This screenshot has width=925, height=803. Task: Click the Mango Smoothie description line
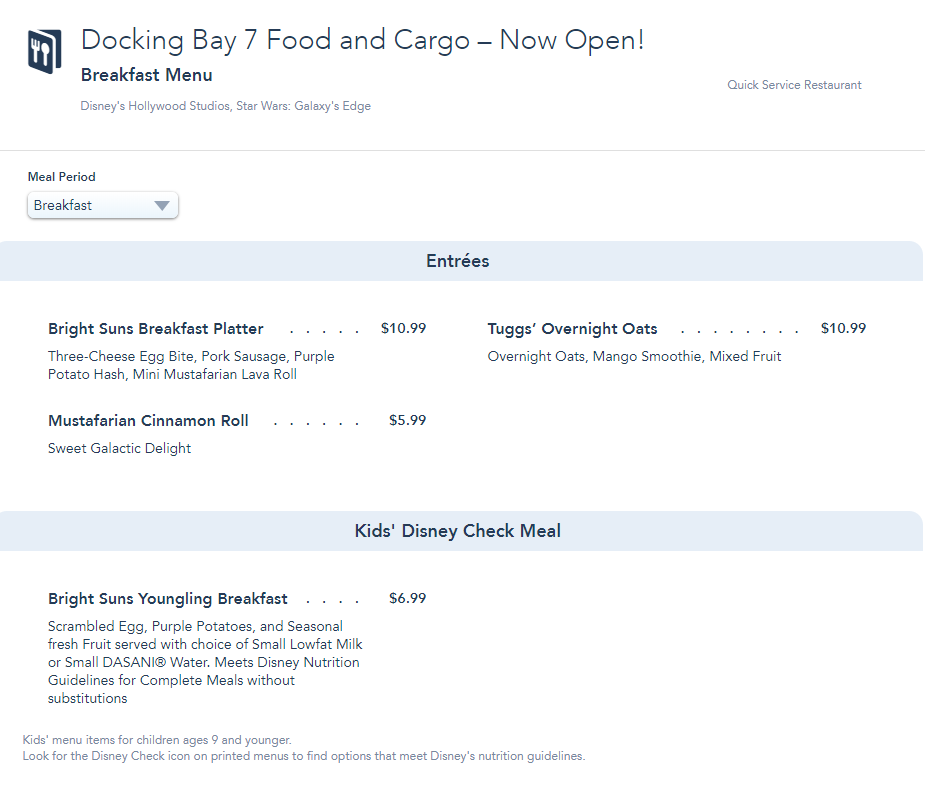[x=634, y=356]
